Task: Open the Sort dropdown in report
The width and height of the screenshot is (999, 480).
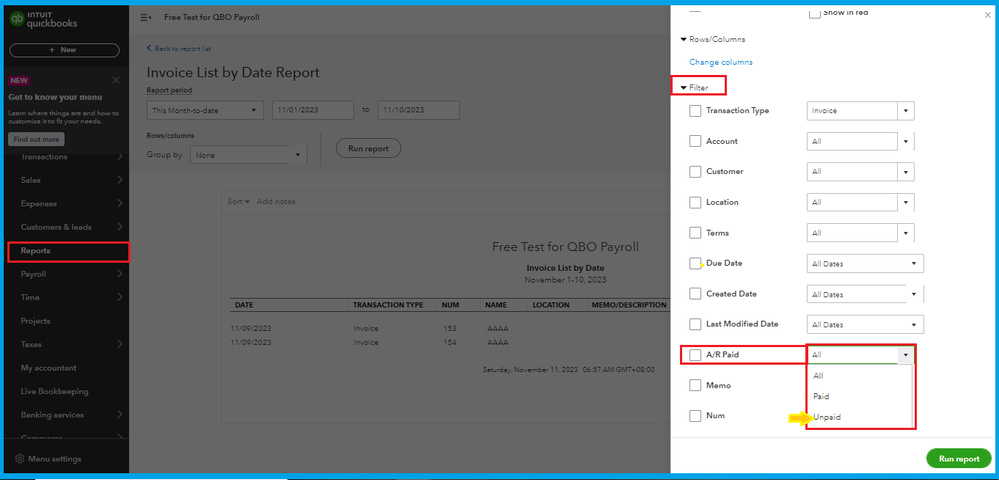Action: (238, 201)
